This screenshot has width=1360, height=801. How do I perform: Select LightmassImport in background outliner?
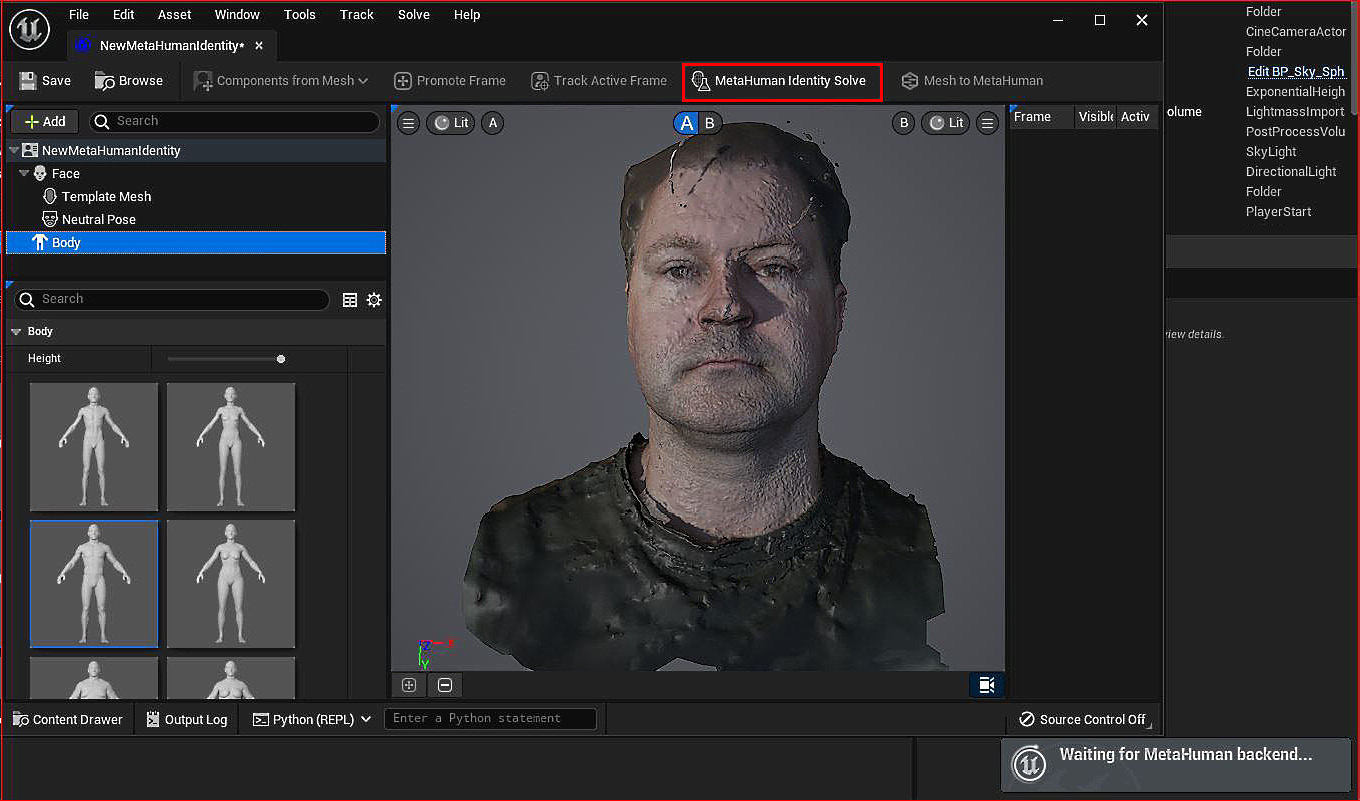click(x=1295, y=112)
